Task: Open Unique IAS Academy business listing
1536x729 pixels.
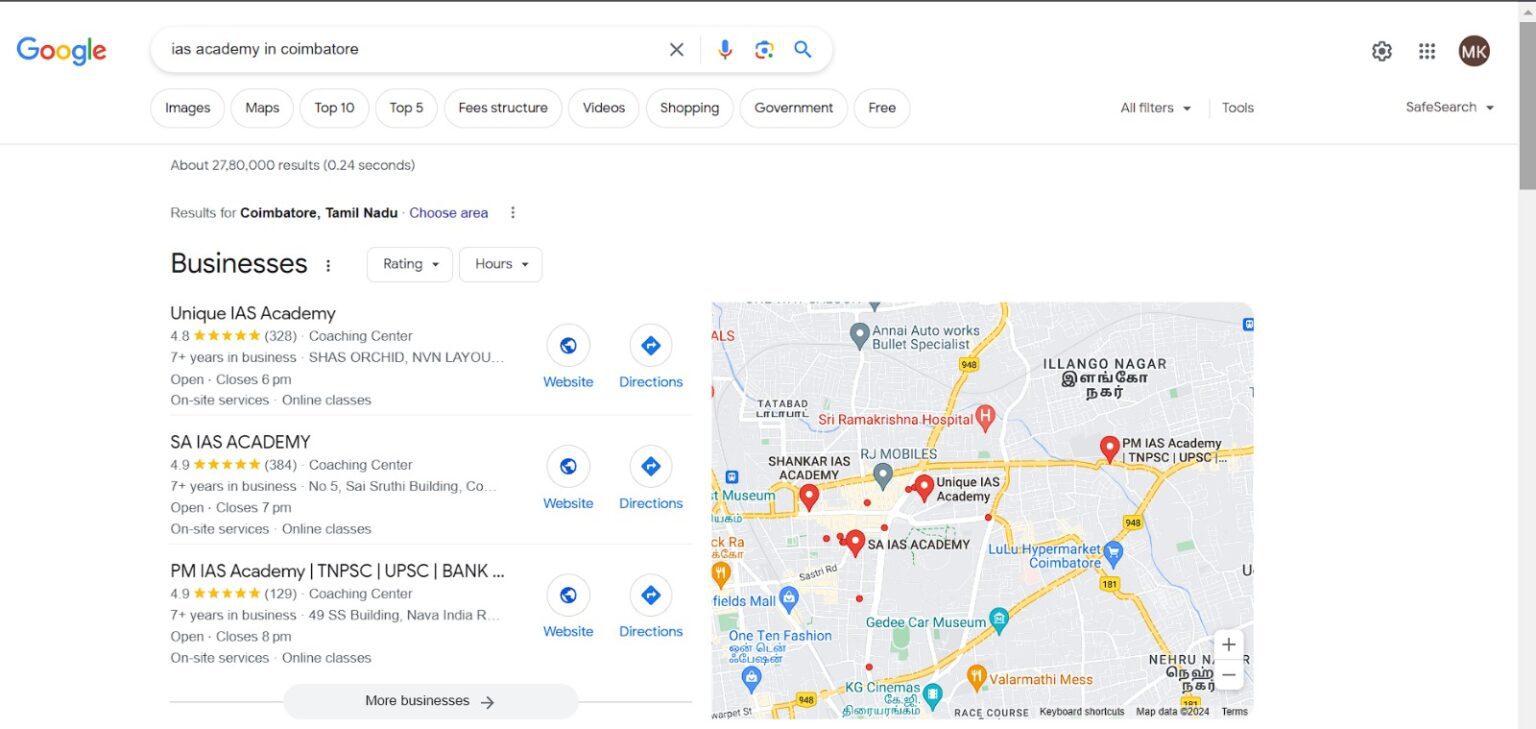Action: (x=253, y=313)
